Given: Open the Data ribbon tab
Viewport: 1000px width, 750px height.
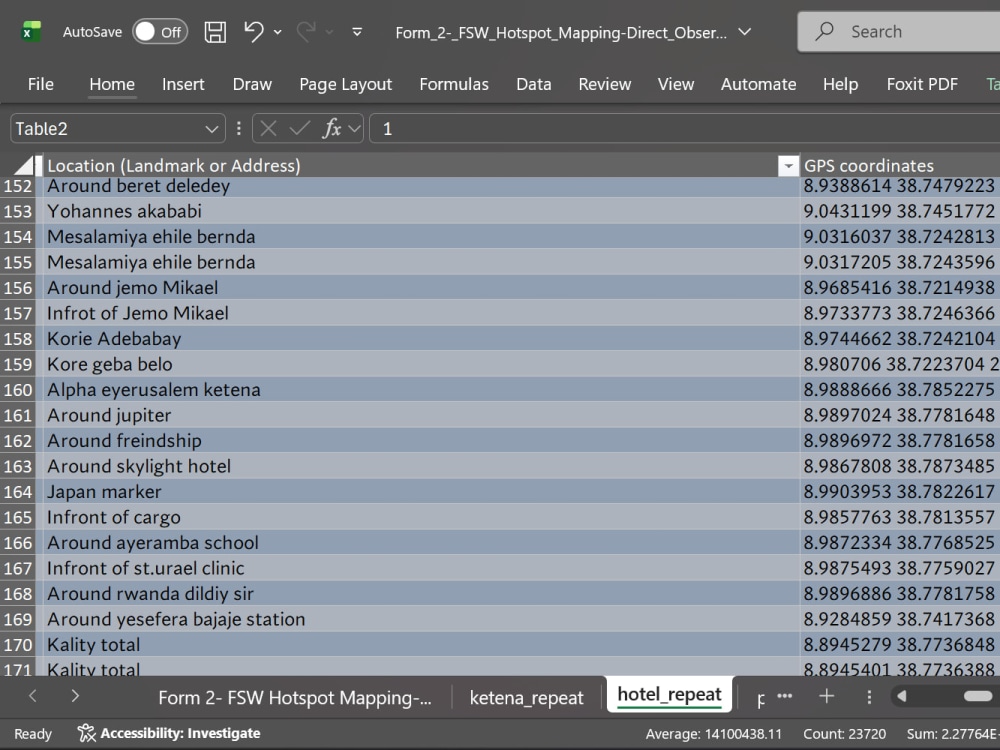Looking at the screenshot, I should coord(534,84).
